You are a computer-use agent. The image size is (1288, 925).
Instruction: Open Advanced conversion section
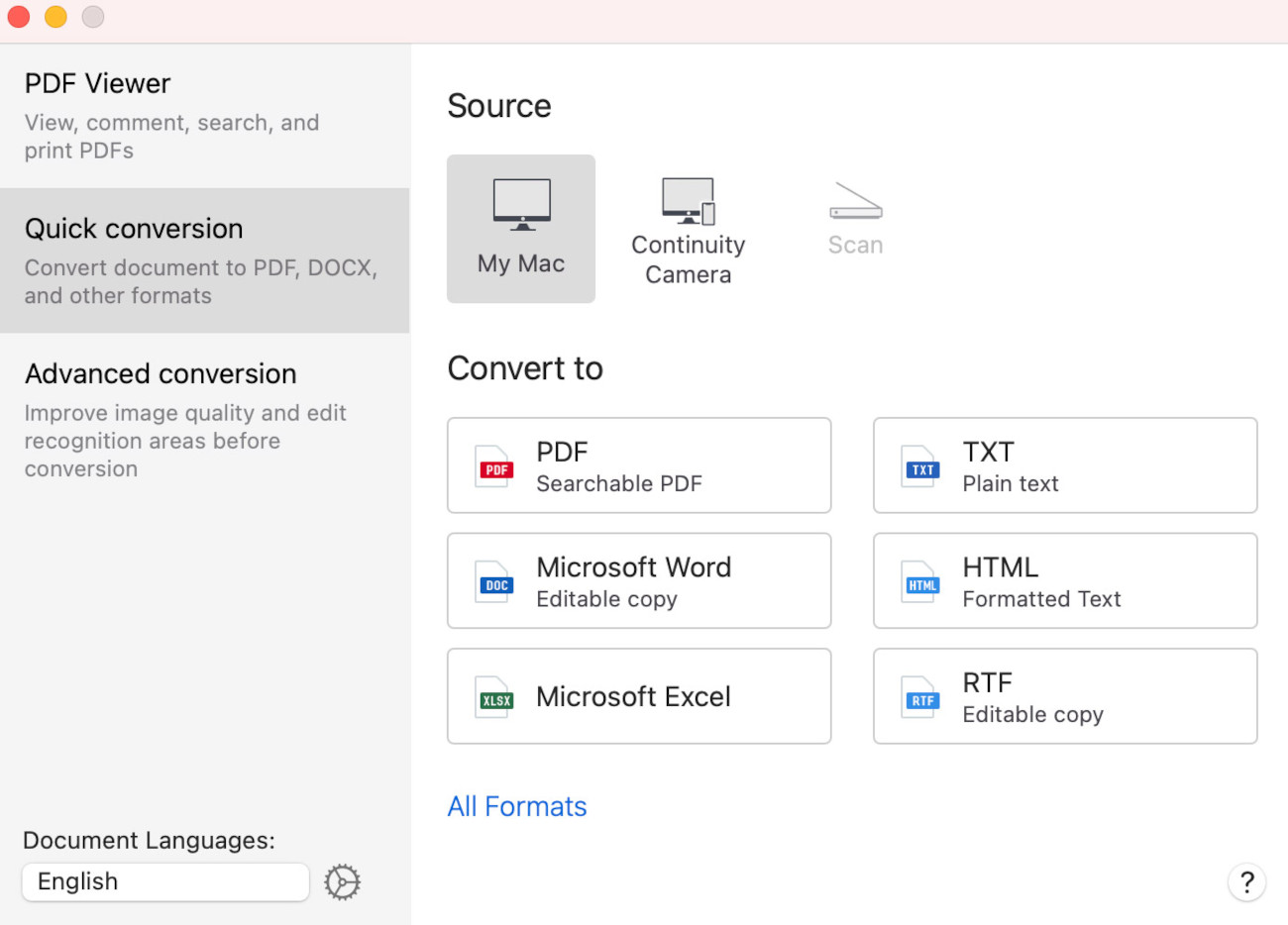(x=205, y=420)
